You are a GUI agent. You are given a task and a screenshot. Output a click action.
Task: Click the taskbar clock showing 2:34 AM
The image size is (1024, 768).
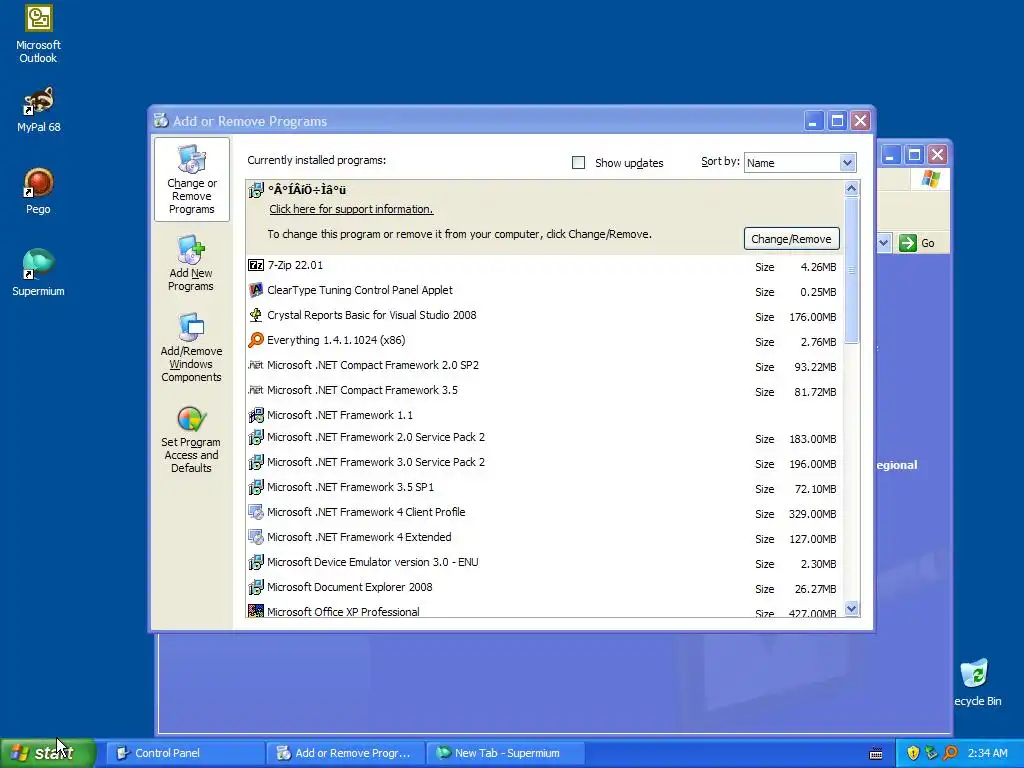click(987, 753)
